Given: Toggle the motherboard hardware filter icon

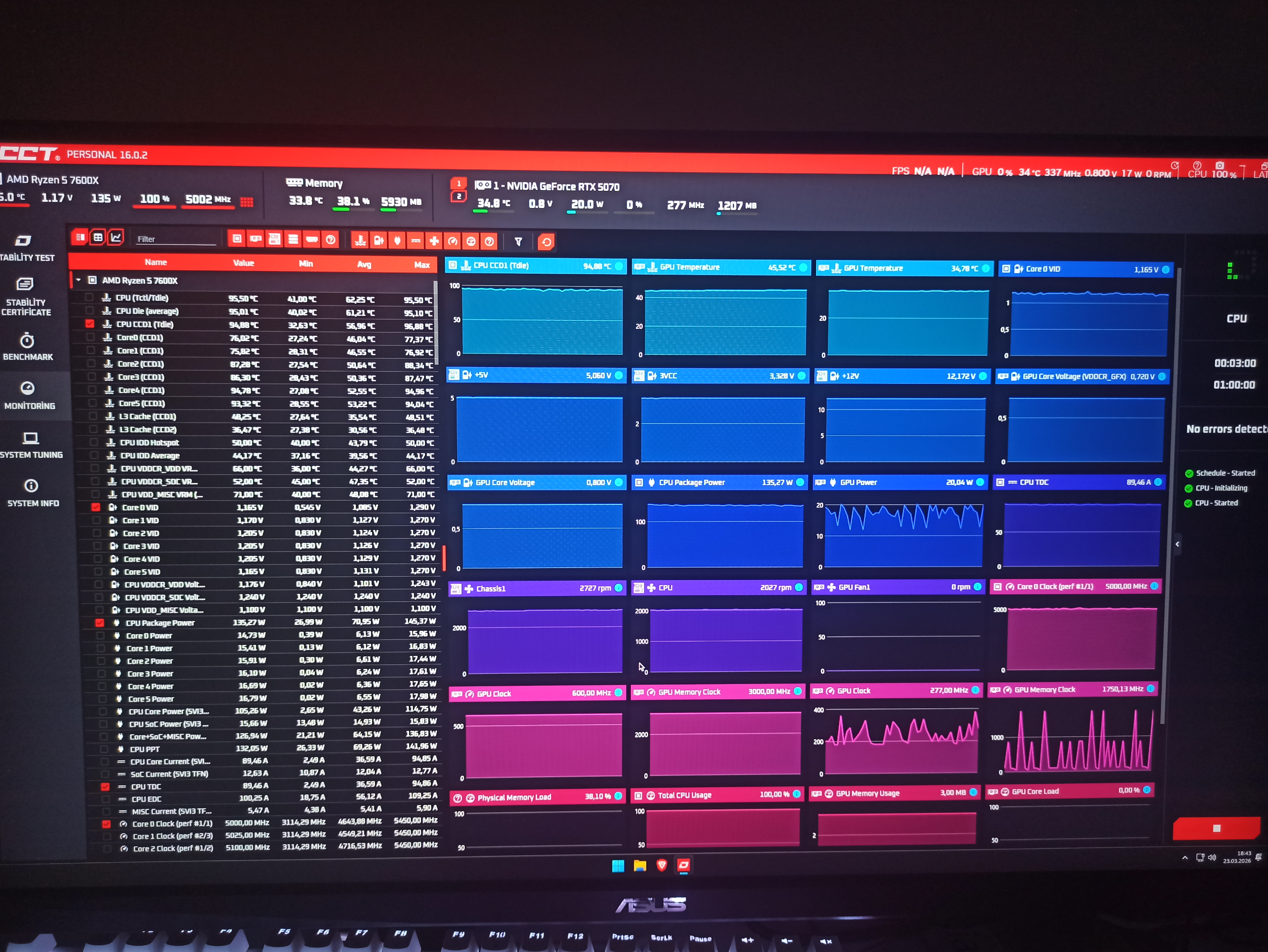Looking at the screenshot, I should point(275,239).
